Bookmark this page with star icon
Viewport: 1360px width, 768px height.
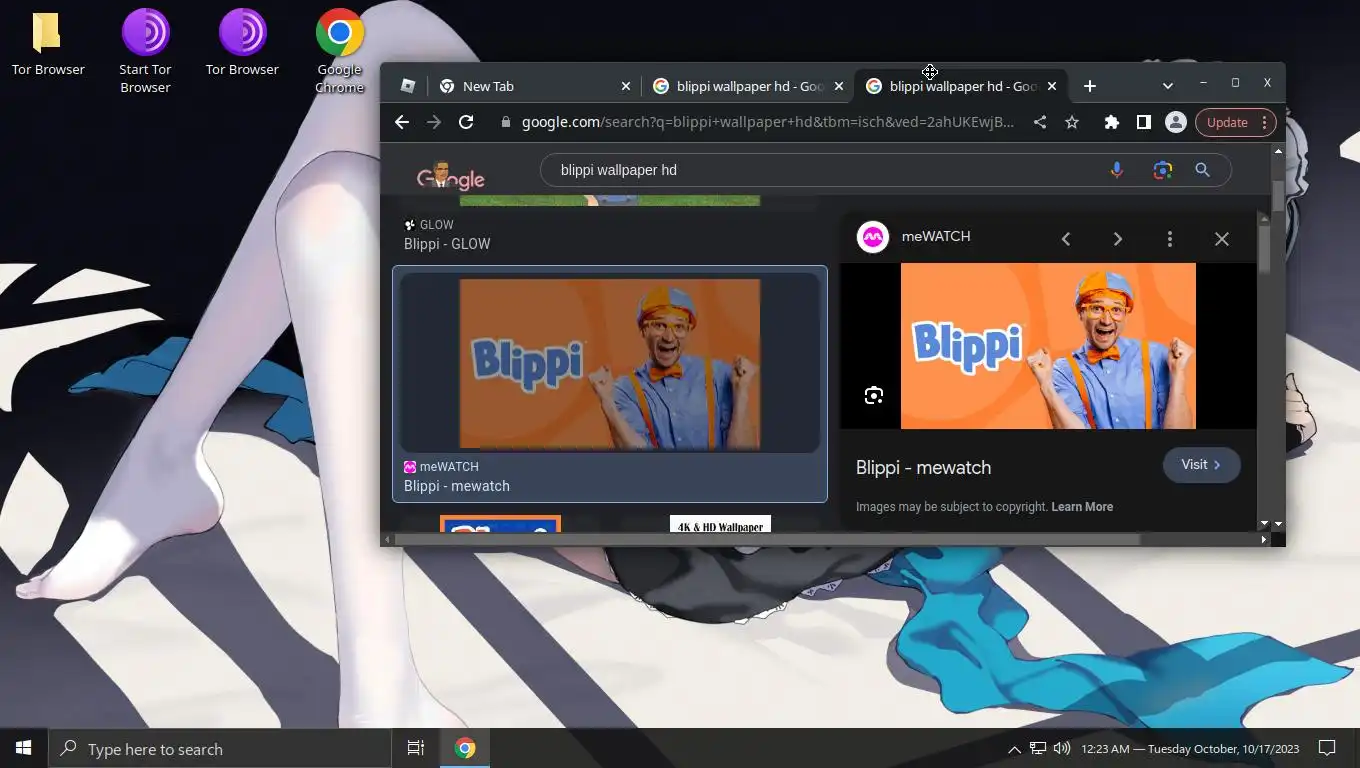(1072, 122)
